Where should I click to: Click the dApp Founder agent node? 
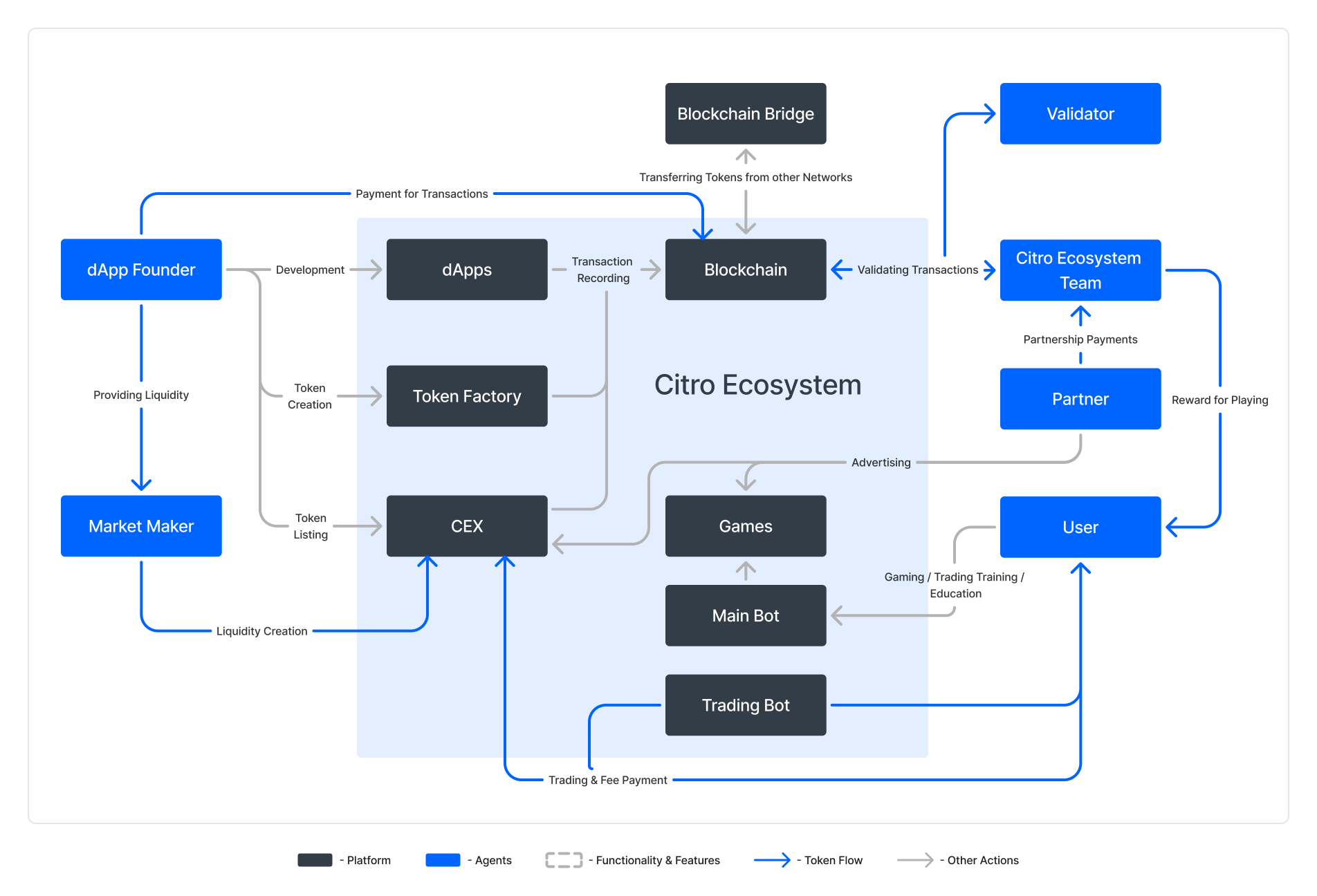click(141, 270)
